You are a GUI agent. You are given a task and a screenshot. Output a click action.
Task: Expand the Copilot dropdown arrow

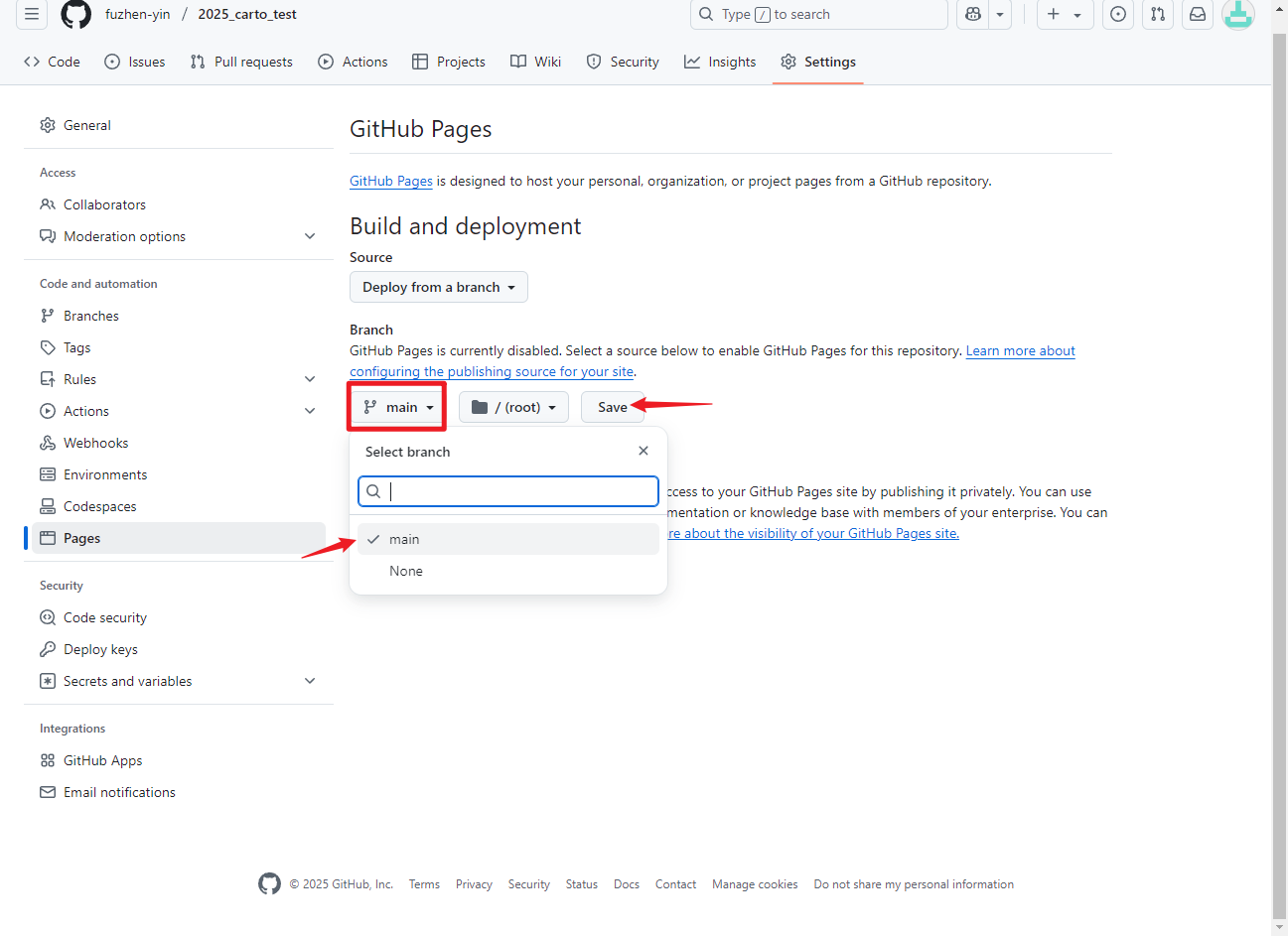1000,14
